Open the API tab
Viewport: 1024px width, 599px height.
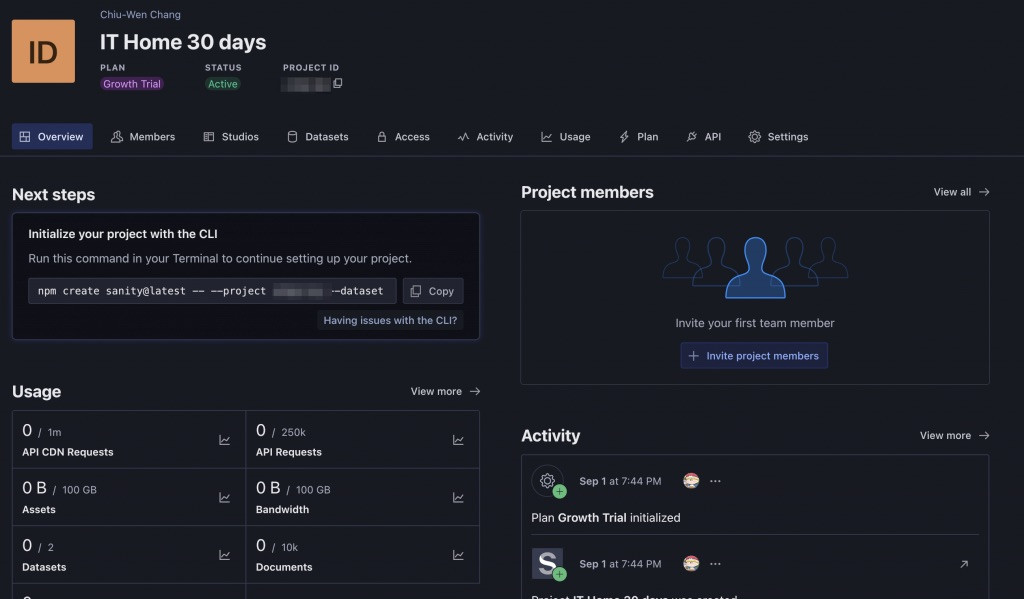704,137
